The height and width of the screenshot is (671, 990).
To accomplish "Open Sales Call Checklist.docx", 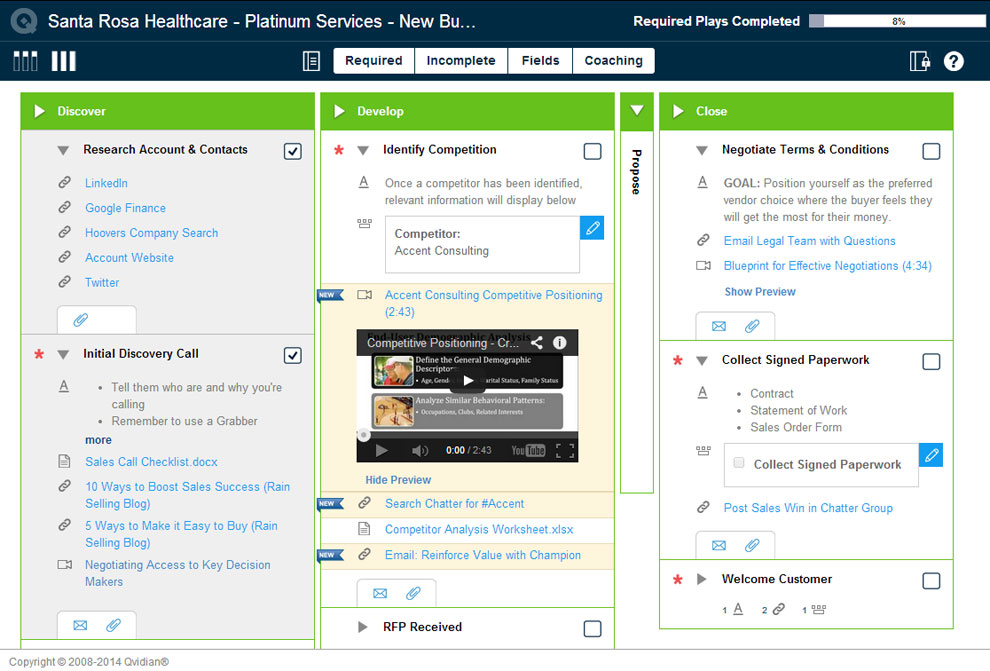I will click(152, 462).
